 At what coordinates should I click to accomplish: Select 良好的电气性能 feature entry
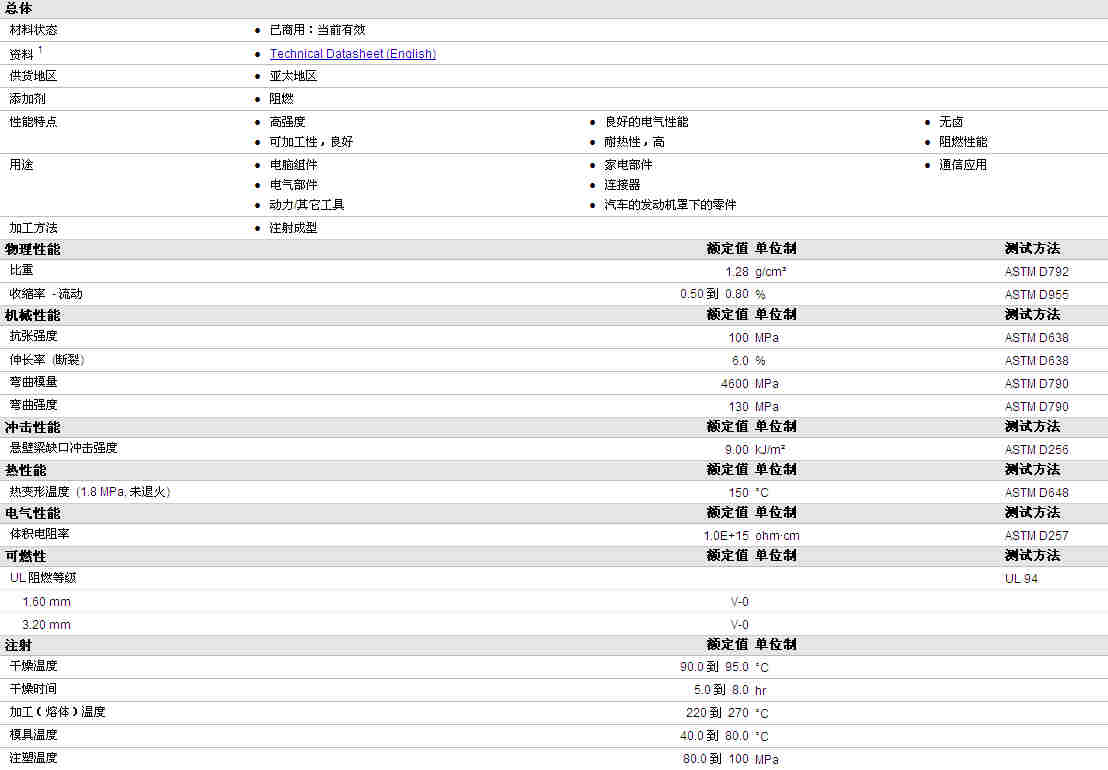646,122
